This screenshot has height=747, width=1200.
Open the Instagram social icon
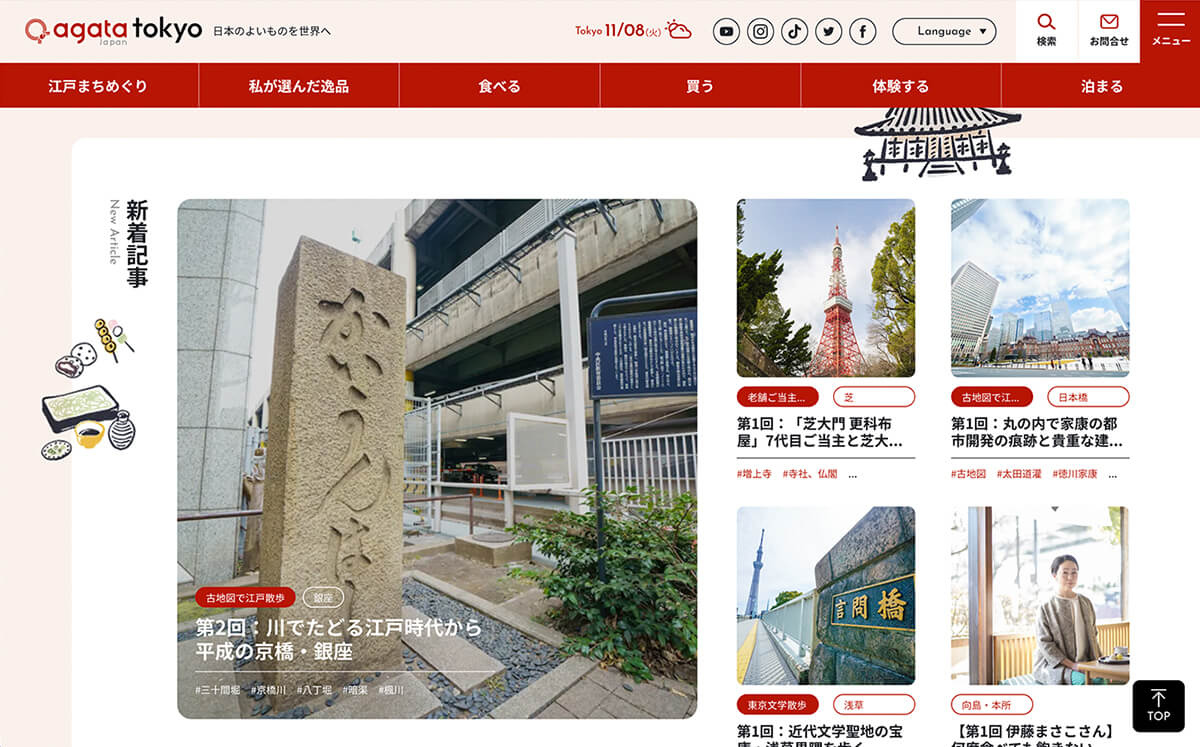click(x=760, y=32)
